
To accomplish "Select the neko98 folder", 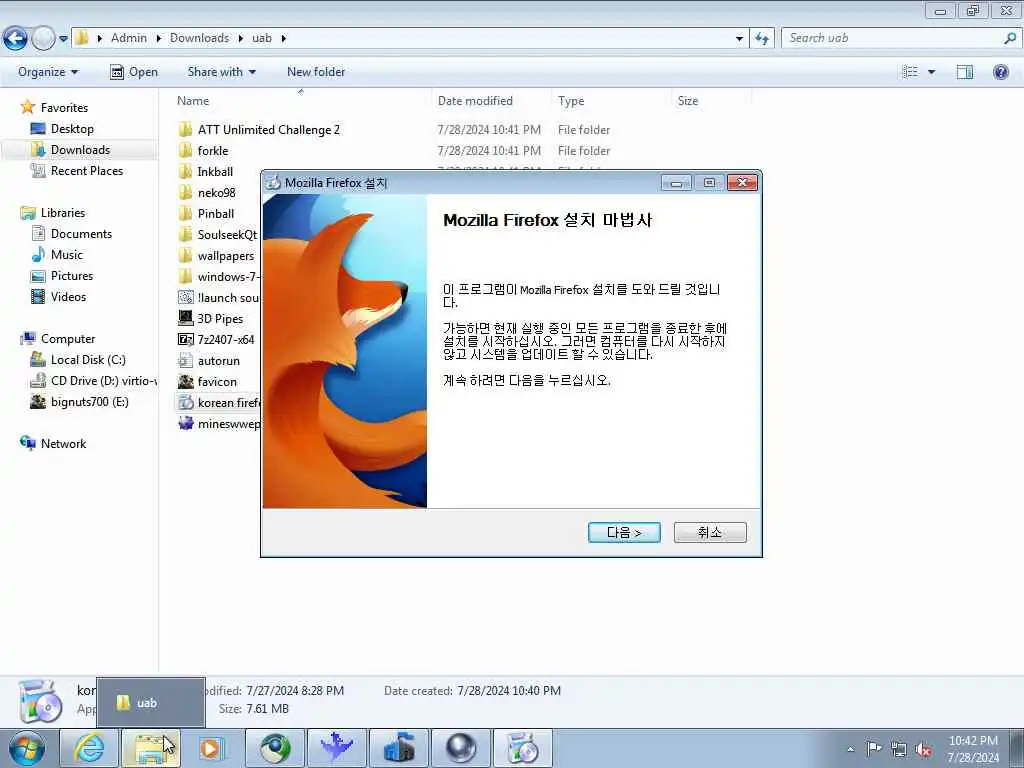I will (x=216, y=193).
